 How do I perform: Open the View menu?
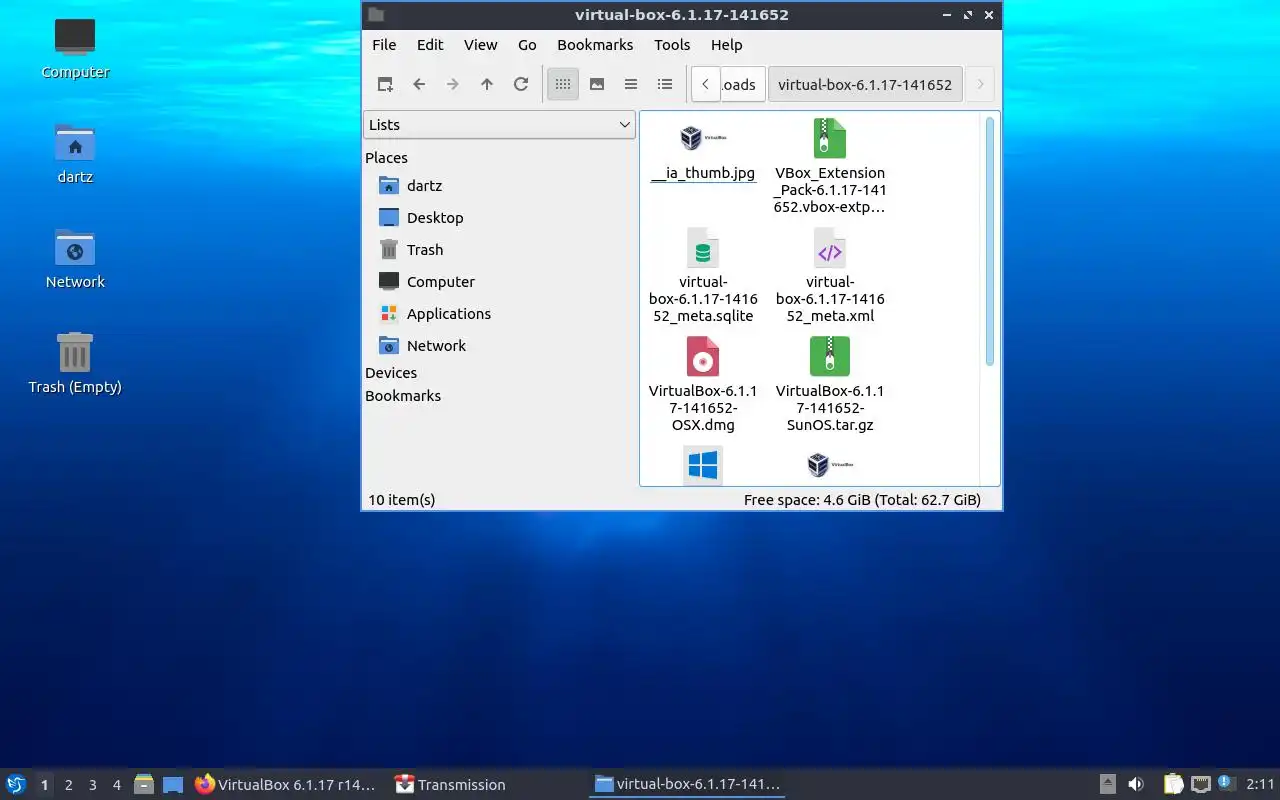click(481, 45)
